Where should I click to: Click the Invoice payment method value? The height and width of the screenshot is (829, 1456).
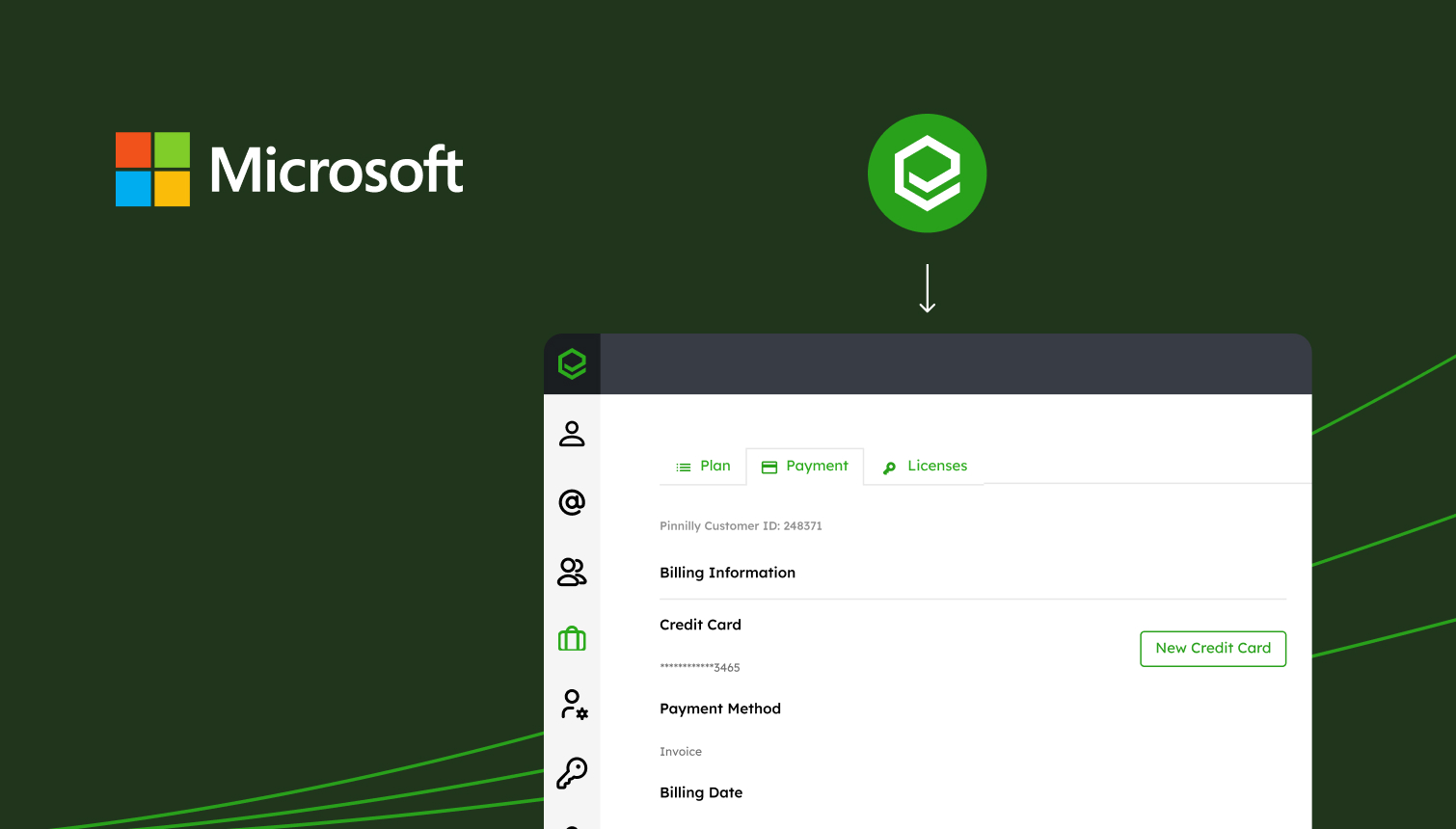click(x=681, y=752)
